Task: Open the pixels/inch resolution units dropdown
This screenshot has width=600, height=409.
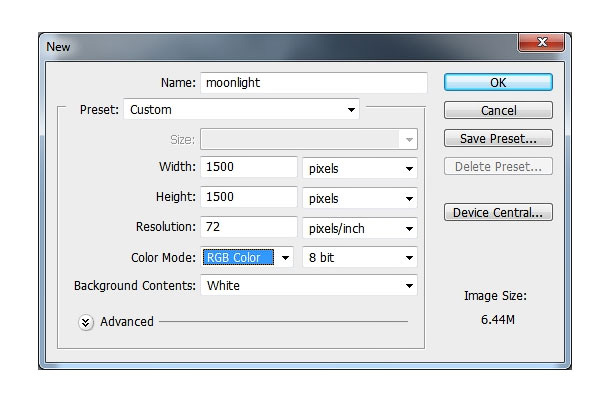Action: pyautogui.click(x=360, y=228)
